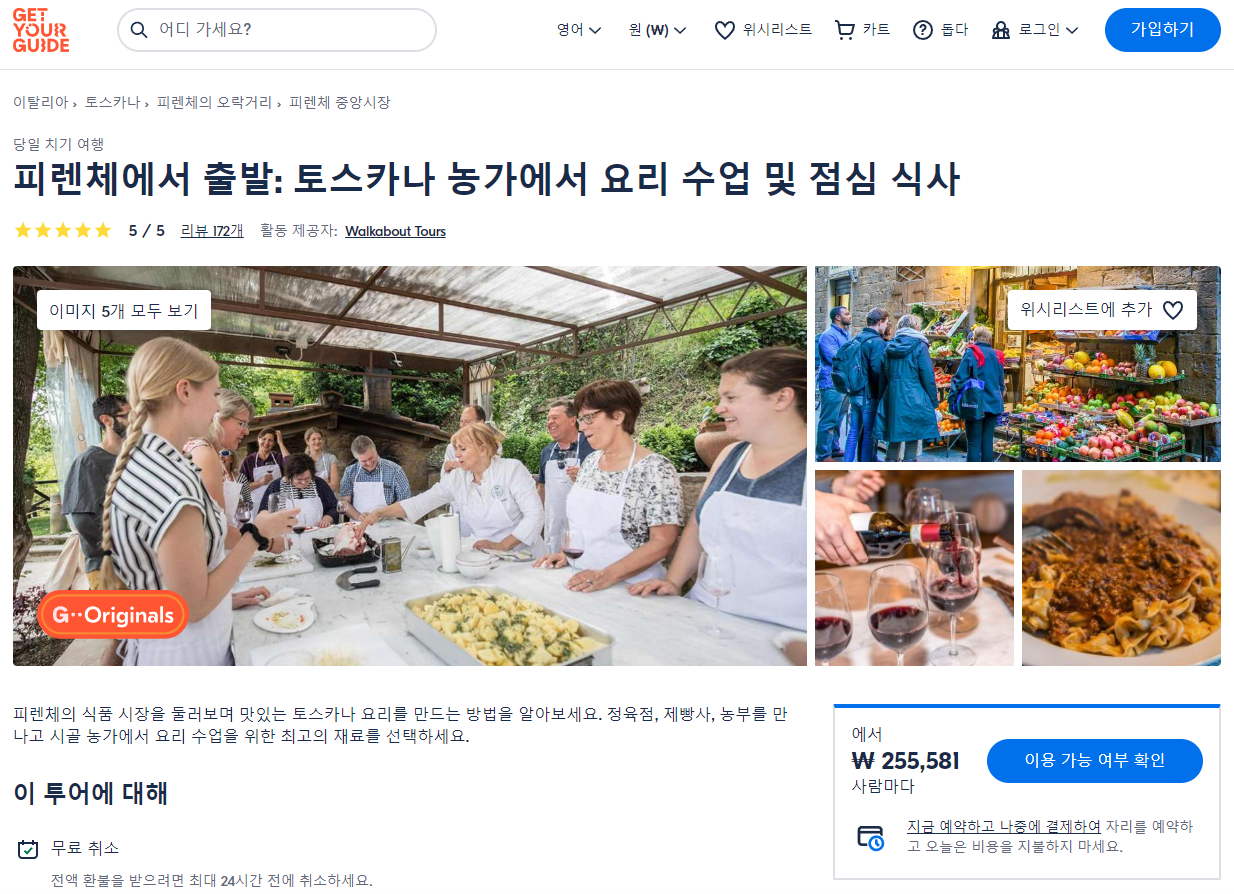Click the help question mark icon
This screenshot has width=1234, height=894.
(x=923, y=30)
